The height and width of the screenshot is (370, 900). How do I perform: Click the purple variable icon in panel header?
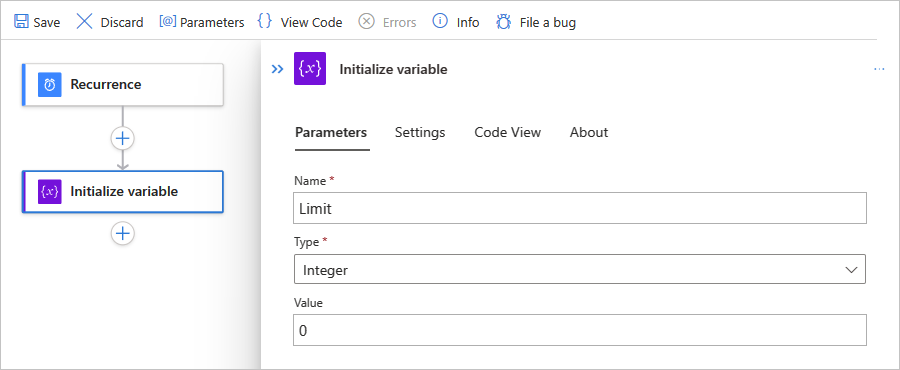(310, 69)
